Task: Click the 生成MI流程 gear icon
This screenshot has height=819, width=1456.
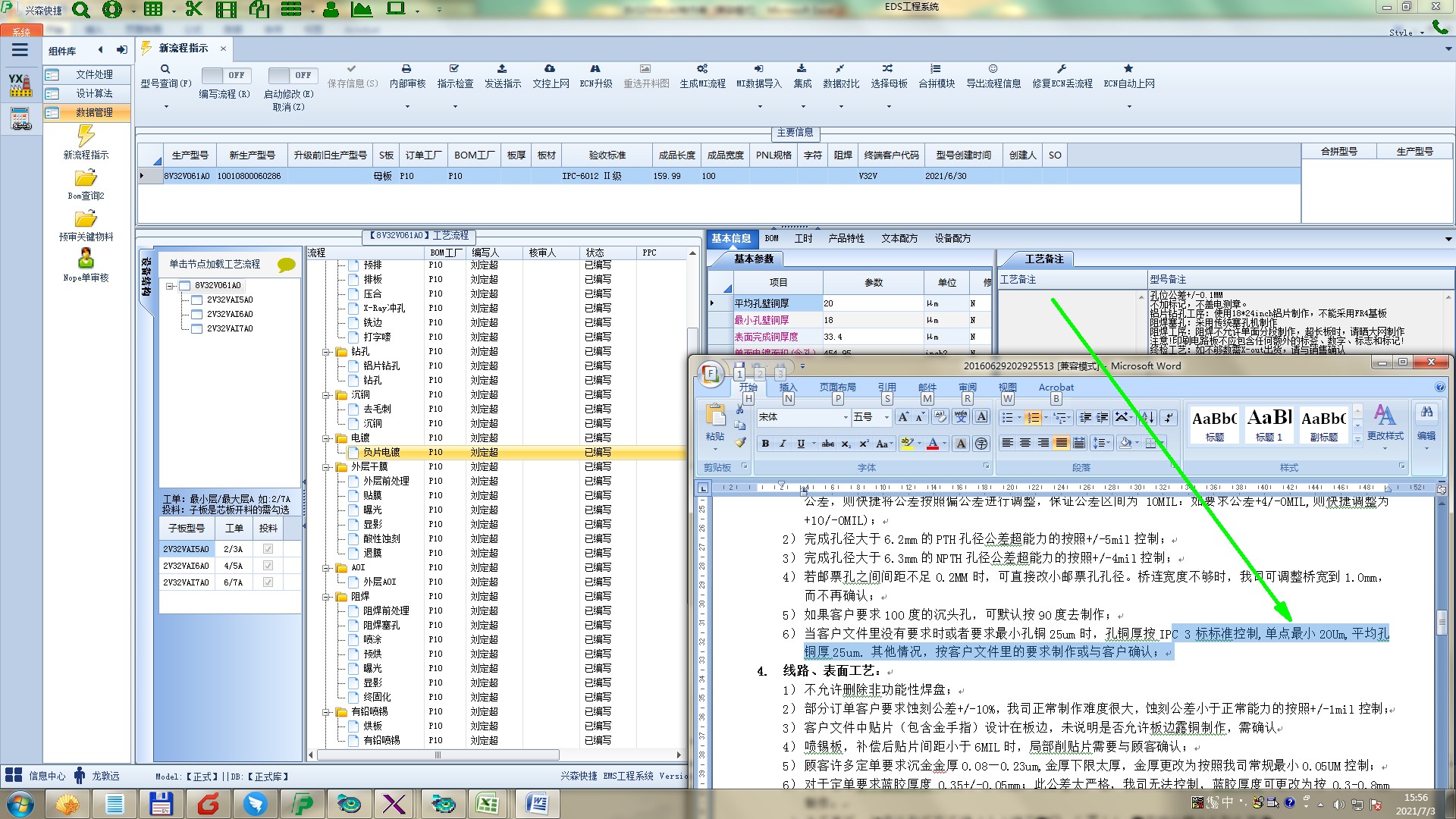Action: coord(702,69)
